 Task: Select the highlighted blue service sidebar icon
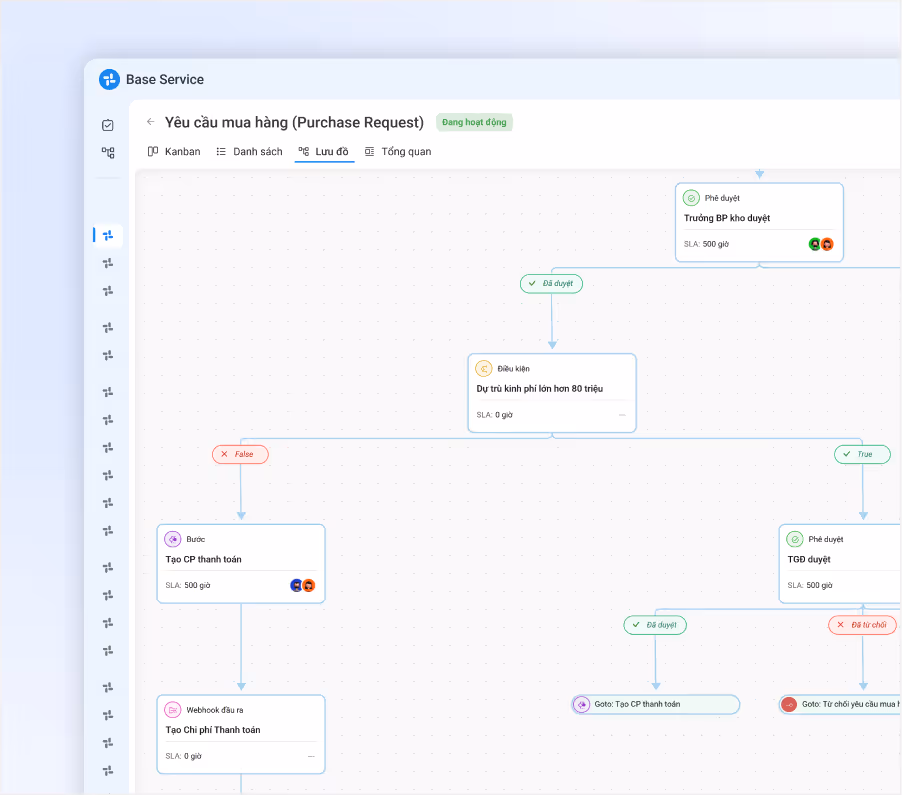tap(108, 235)
